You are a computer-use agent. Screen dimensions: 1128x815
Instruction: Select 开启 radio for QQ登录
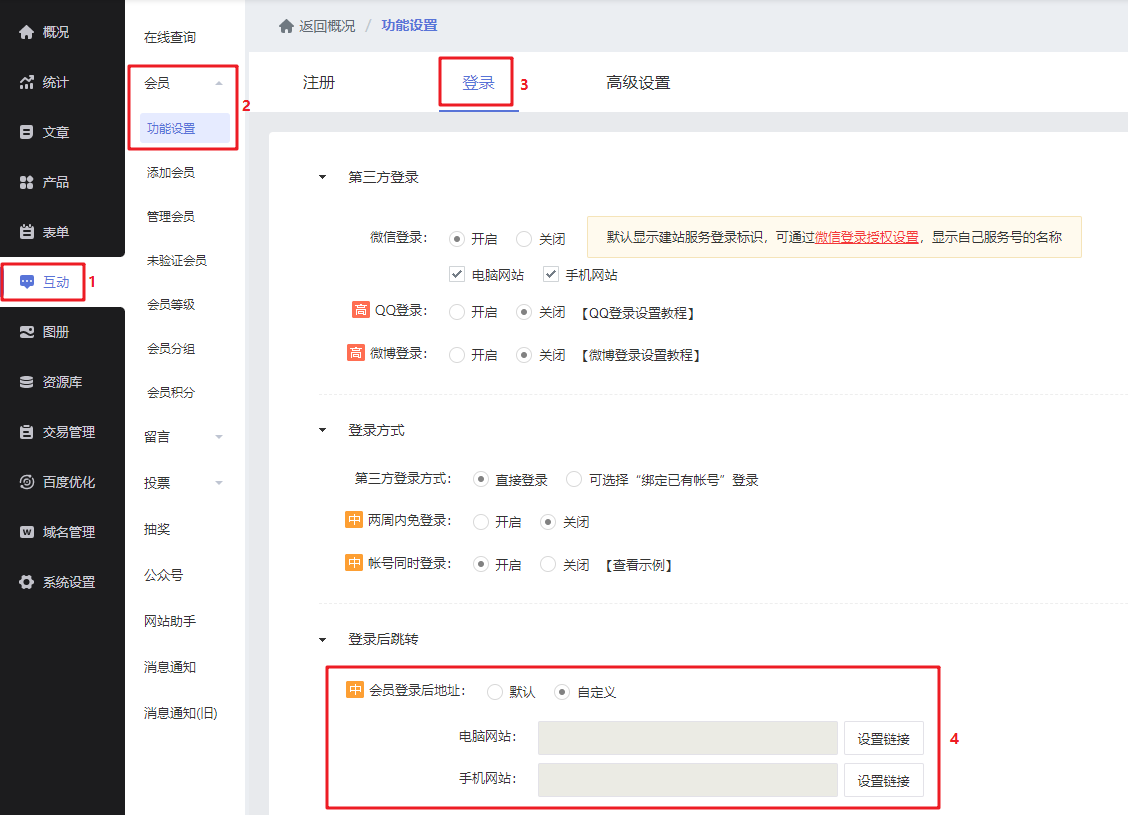457,312
